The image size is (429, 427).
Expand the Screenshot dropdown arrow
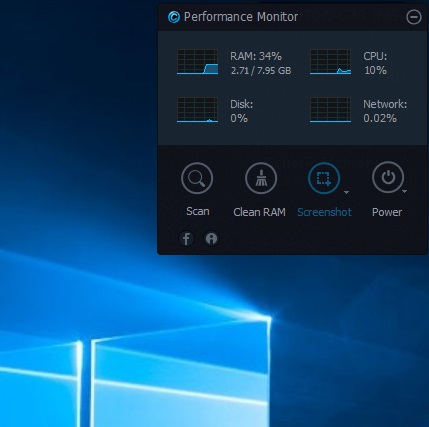click(346, 192)
